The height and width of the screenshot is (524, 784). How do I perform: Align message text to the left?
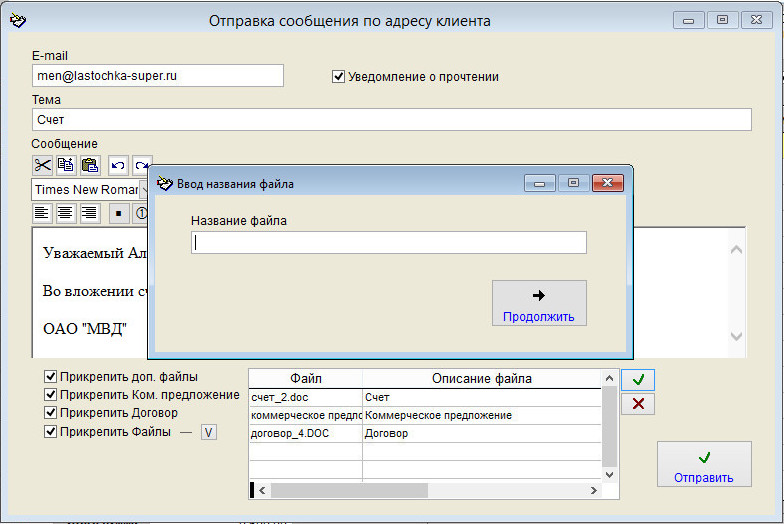pyautogui.click(x=42, y=212)
